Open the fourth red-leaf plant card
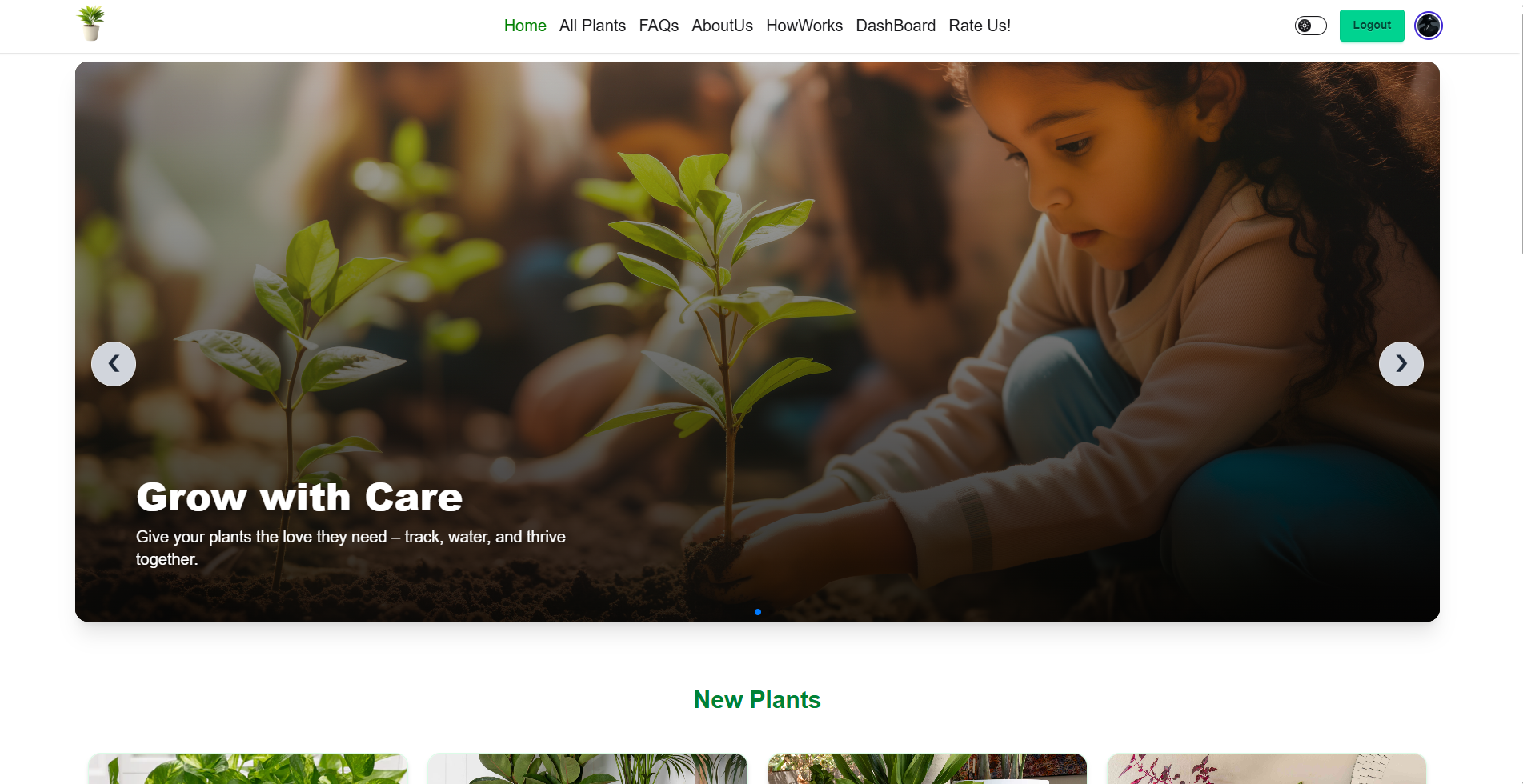Image resolution: width=1523 pixels, height=784 pixels. [x=1267, y=769]
